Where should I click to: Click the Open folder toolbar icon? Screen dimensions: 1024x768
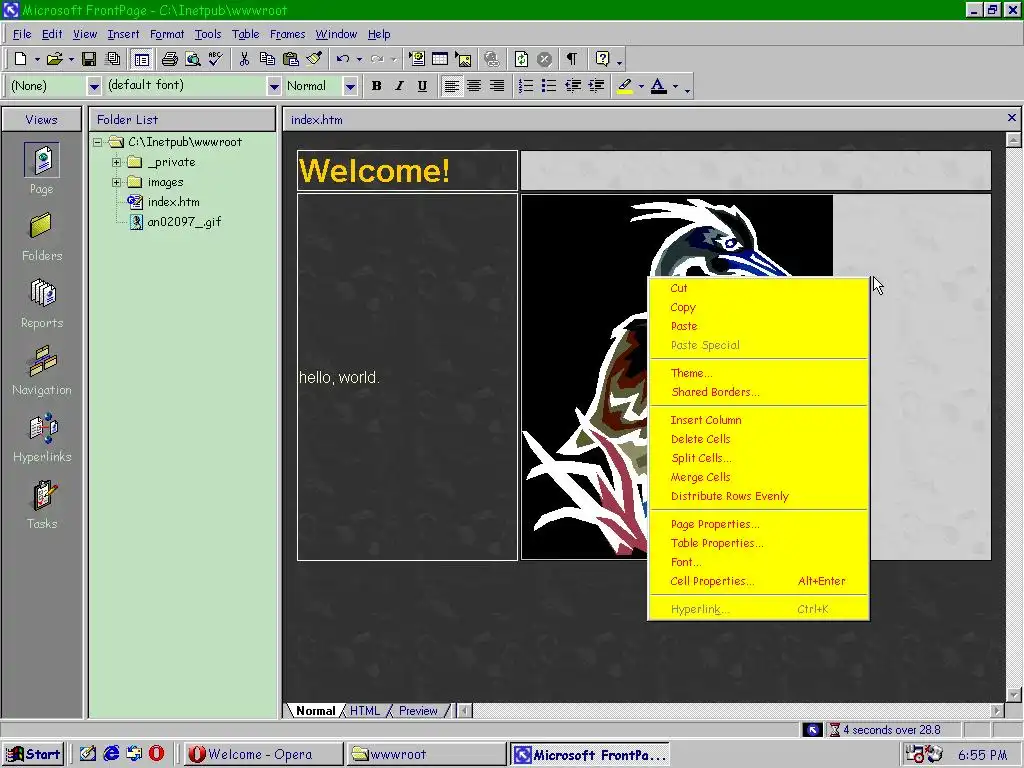point(55,59)
